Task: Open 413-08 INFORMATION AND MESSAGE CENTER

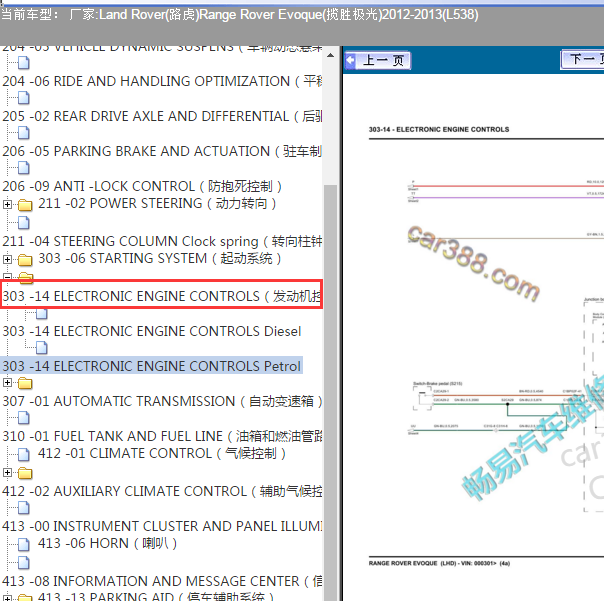Action: click(x=162, y=581)
